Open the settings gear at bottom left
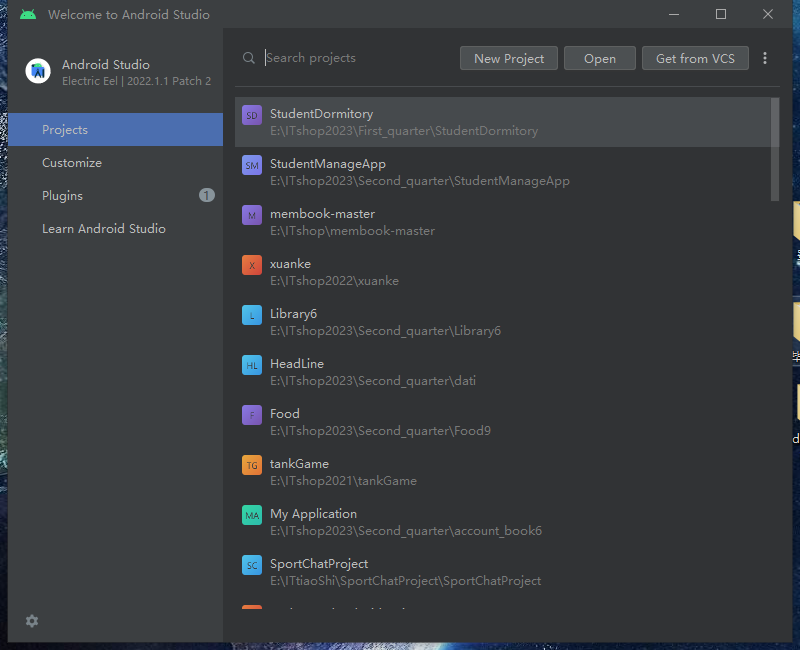The image size is (800, 650). [x=32, y=621]
